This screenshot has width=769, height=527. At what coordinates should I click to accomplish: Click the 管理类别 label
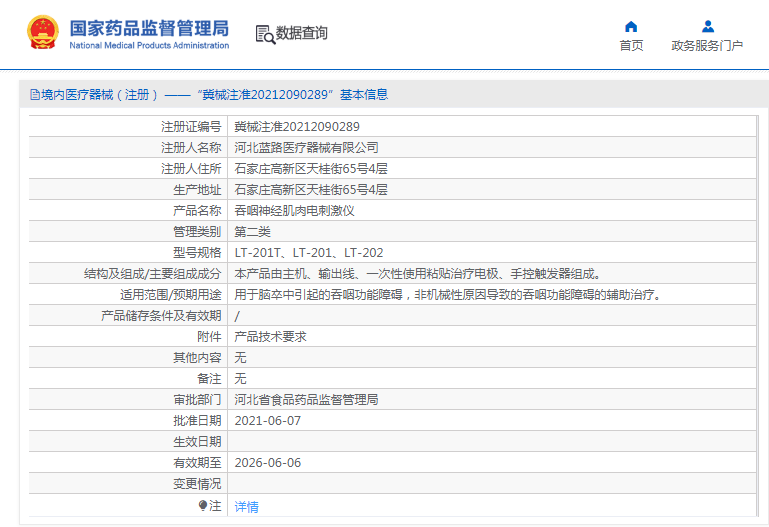[x=197, y=232]
